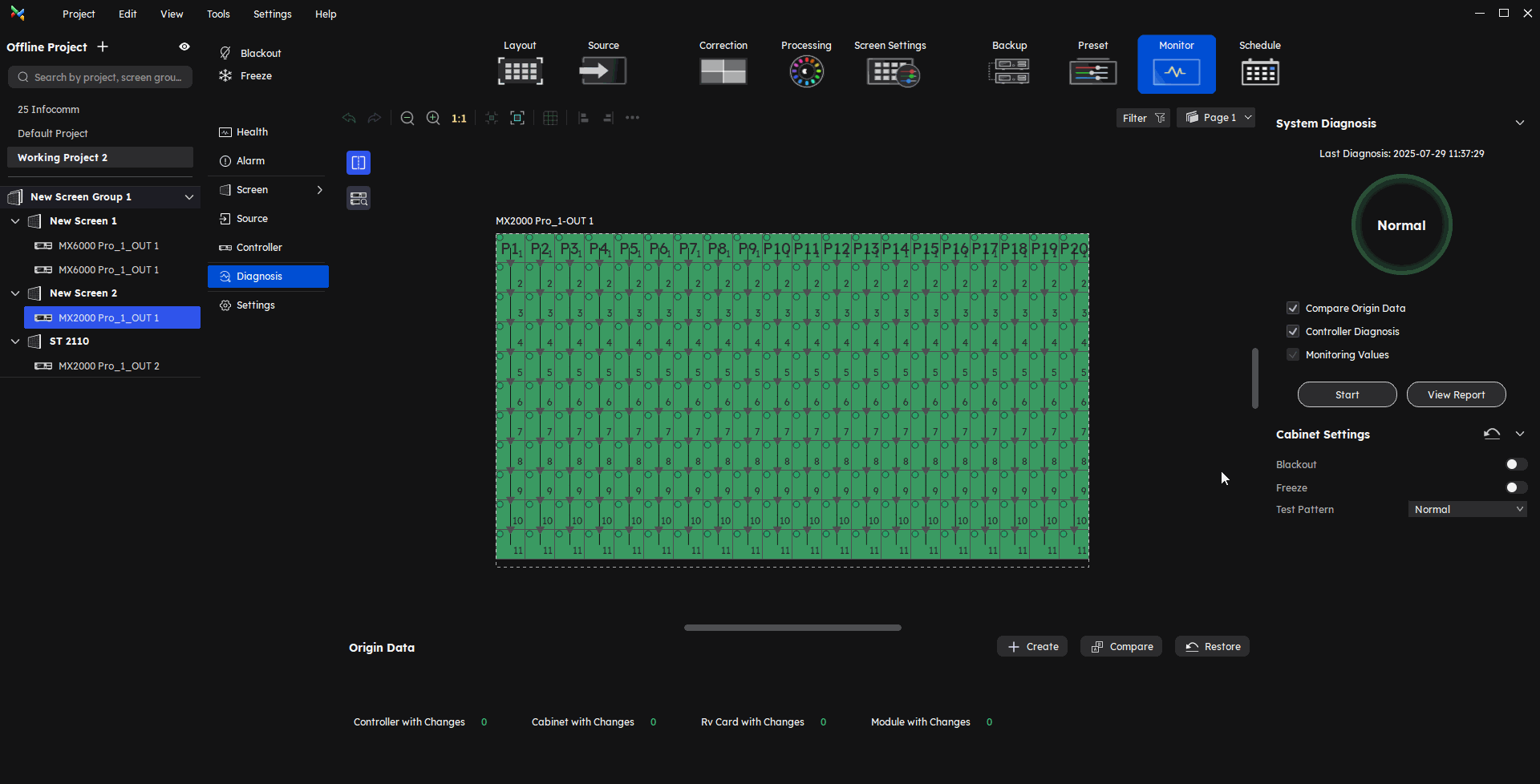Click the zoom out magnifier icon

point(407,119)
